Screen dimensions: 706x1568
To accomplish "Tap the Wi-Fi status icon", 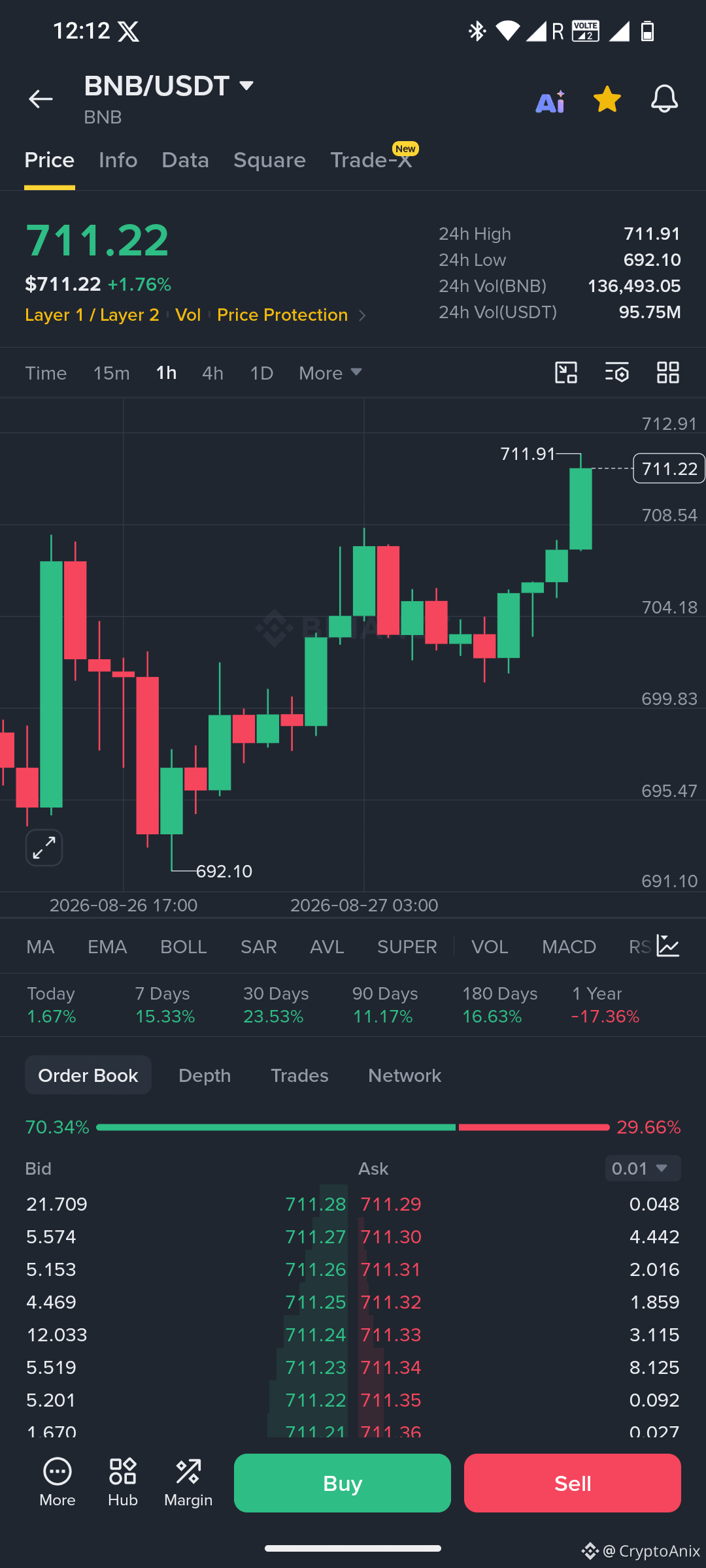I will (x=508, y=31).
